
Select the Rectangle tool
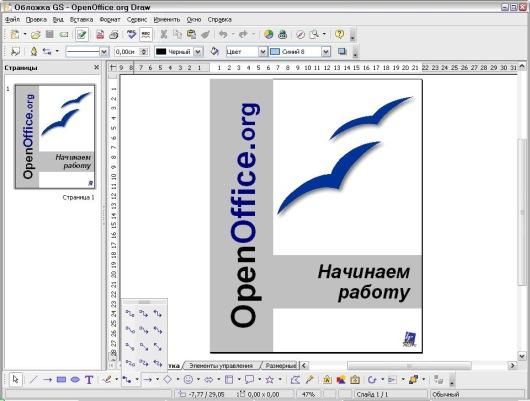click(61, 380)
